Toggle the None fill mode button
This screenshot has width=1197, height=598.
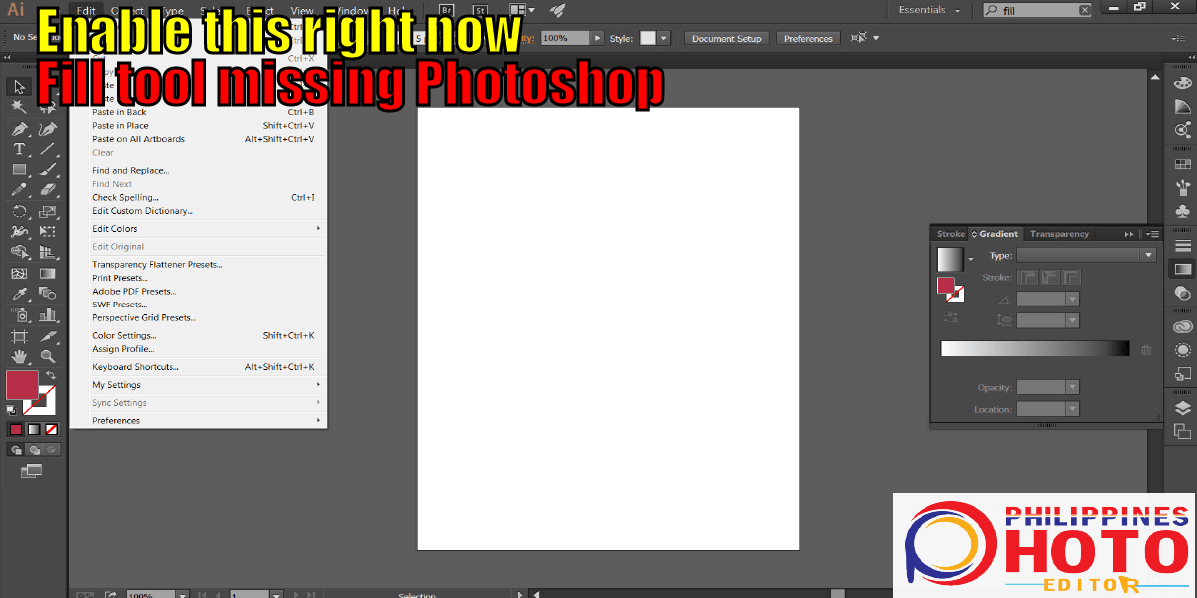coord(52,429)
